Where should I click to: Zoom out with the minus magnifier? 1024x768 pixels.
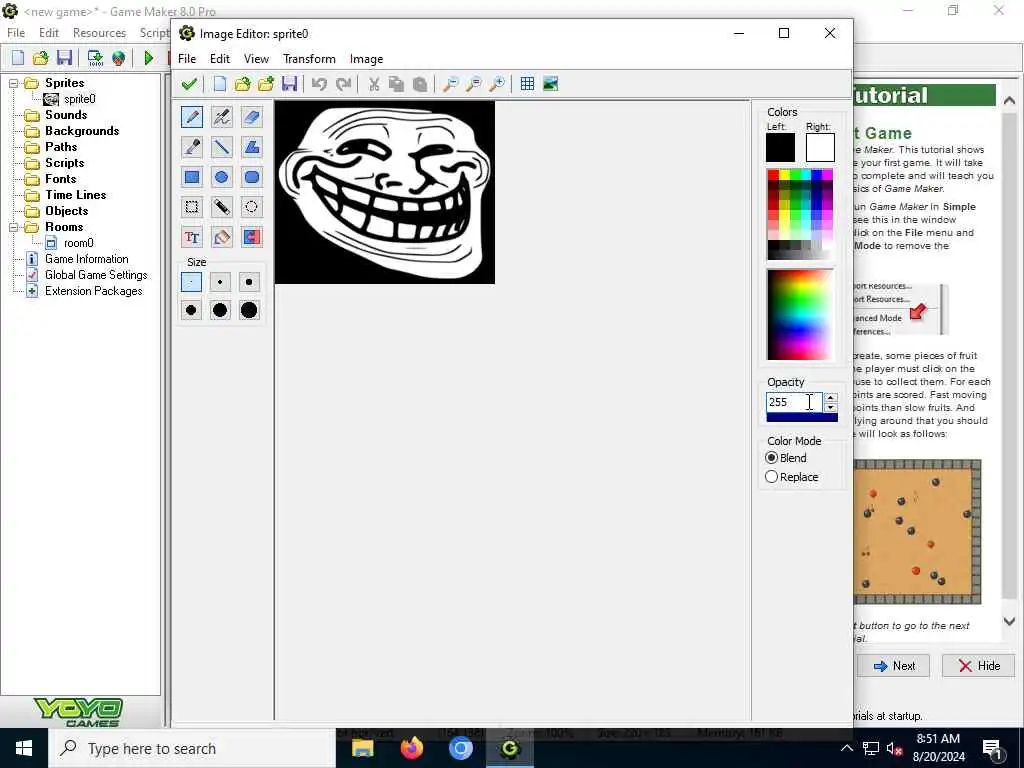(450, 84)
